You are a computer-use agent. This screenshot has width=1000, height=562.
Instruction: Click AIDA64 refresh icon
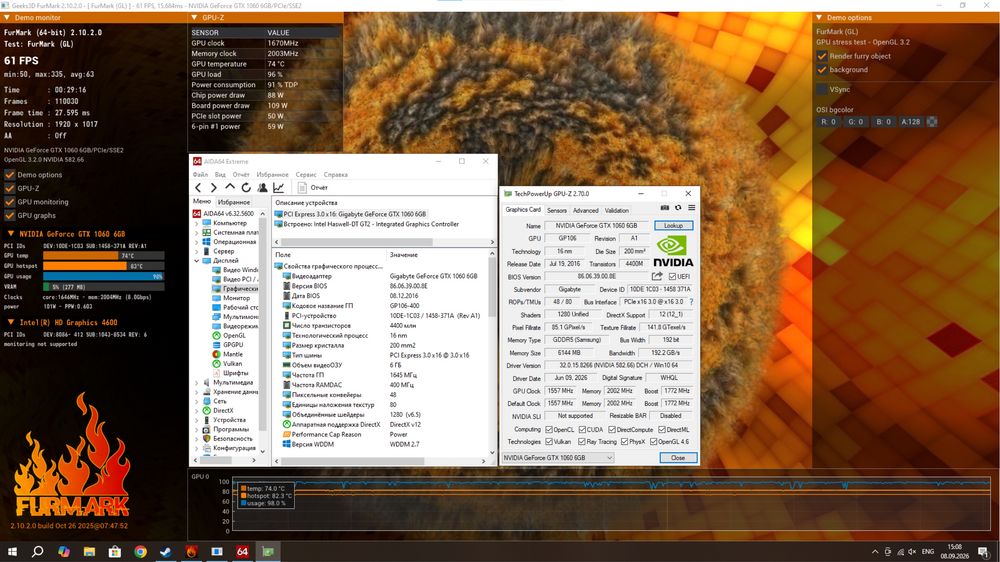click(x=246, y=188)
